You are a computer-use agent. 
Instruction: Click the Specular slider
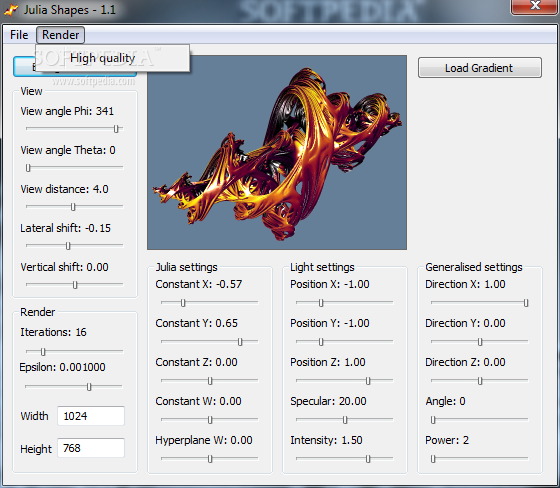pos(344,419)
